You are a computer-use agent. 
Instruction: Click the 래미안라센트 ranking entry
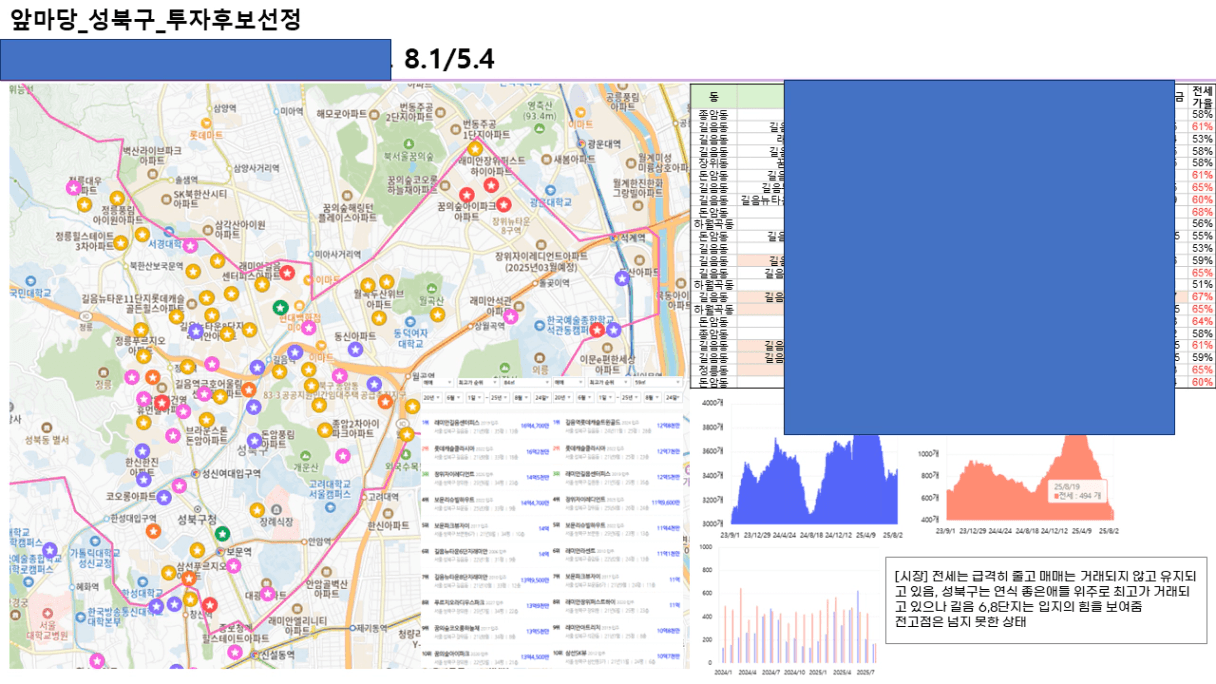(618, 553)
